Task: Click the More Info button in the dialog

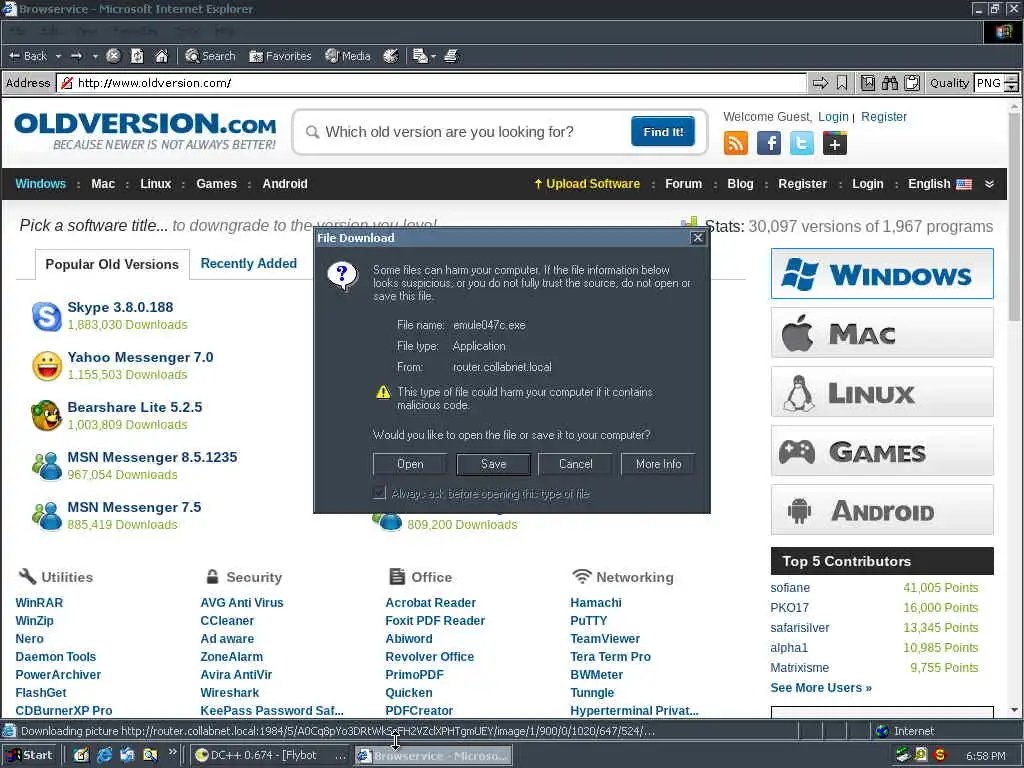Action: [x=658, y=464]
